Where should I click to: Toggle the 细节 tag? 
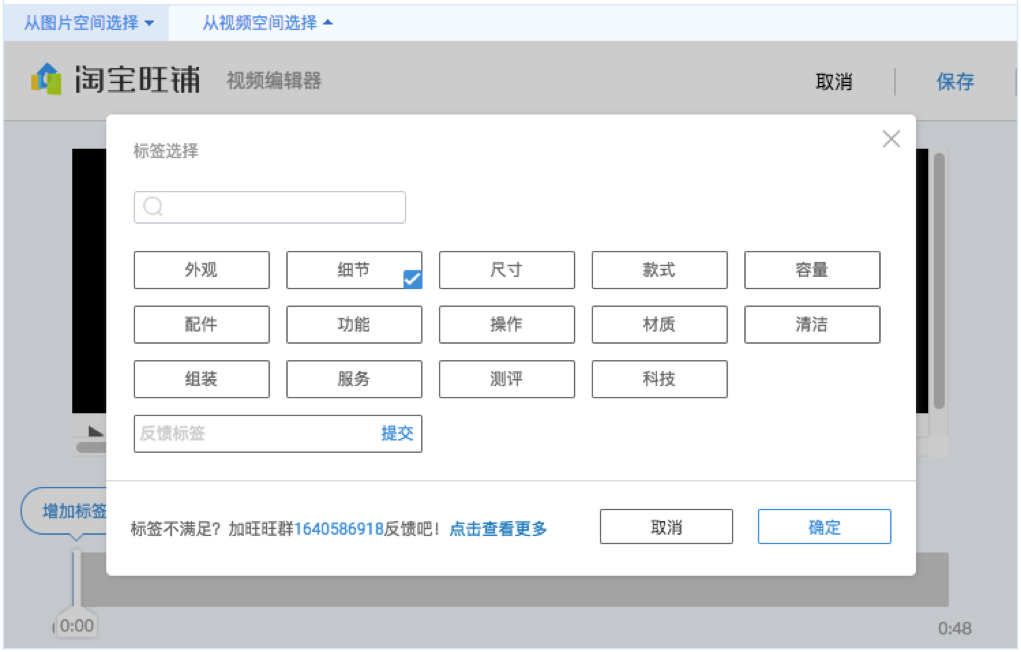coord(354,270)
